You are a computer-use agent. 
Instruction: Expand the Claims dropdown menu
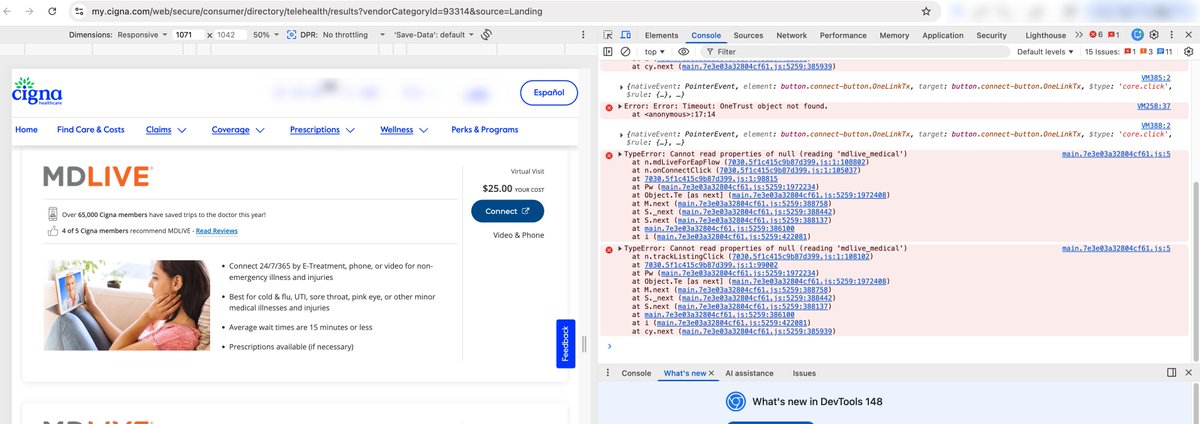(168, 130)
